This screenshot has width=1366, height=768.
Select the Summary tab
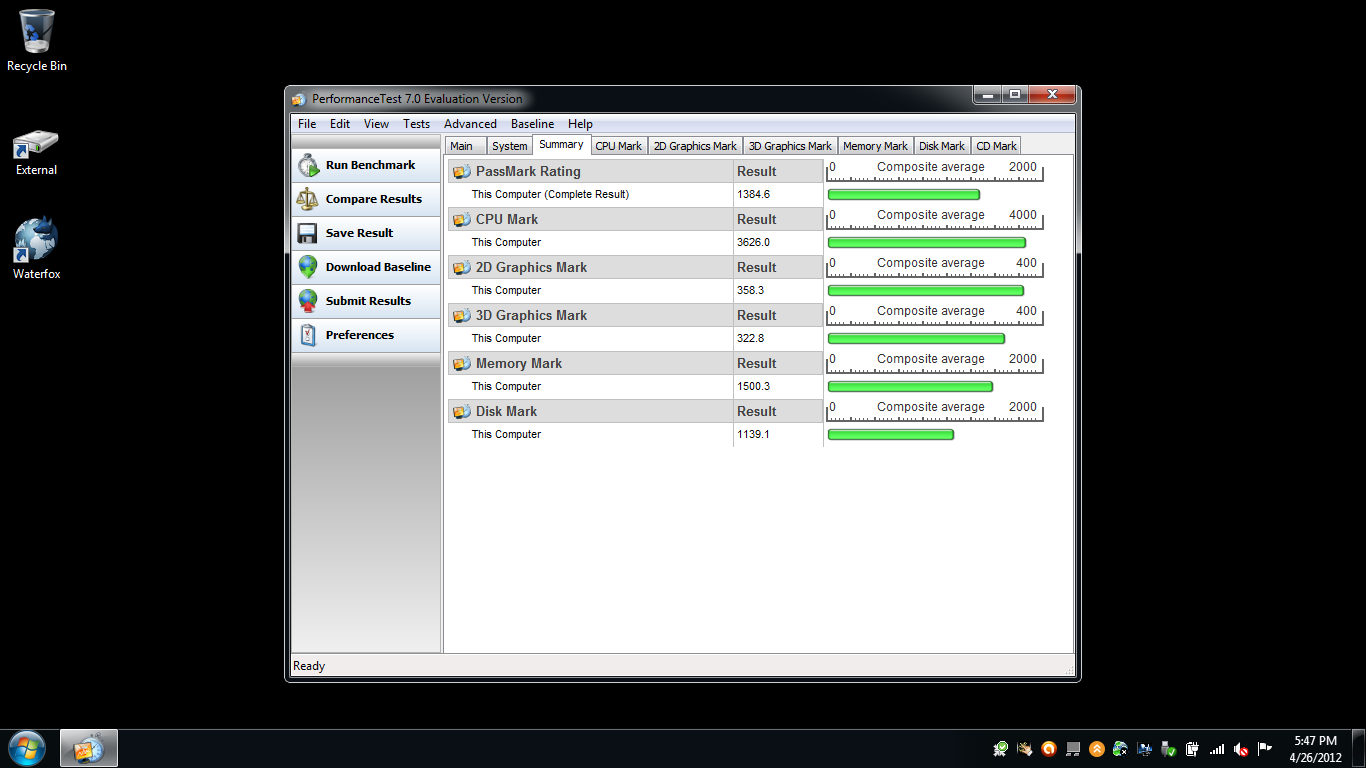click(561, 145)
